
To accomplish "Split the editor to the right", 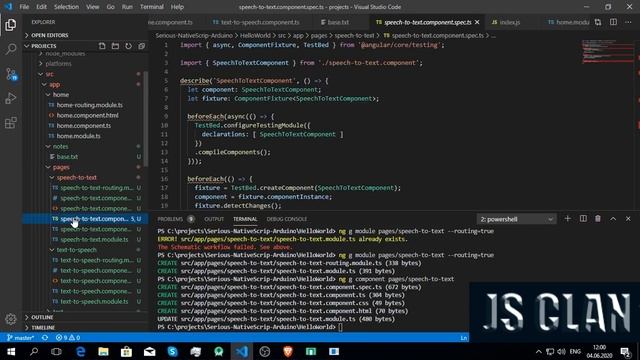I will tap(613, 22).
